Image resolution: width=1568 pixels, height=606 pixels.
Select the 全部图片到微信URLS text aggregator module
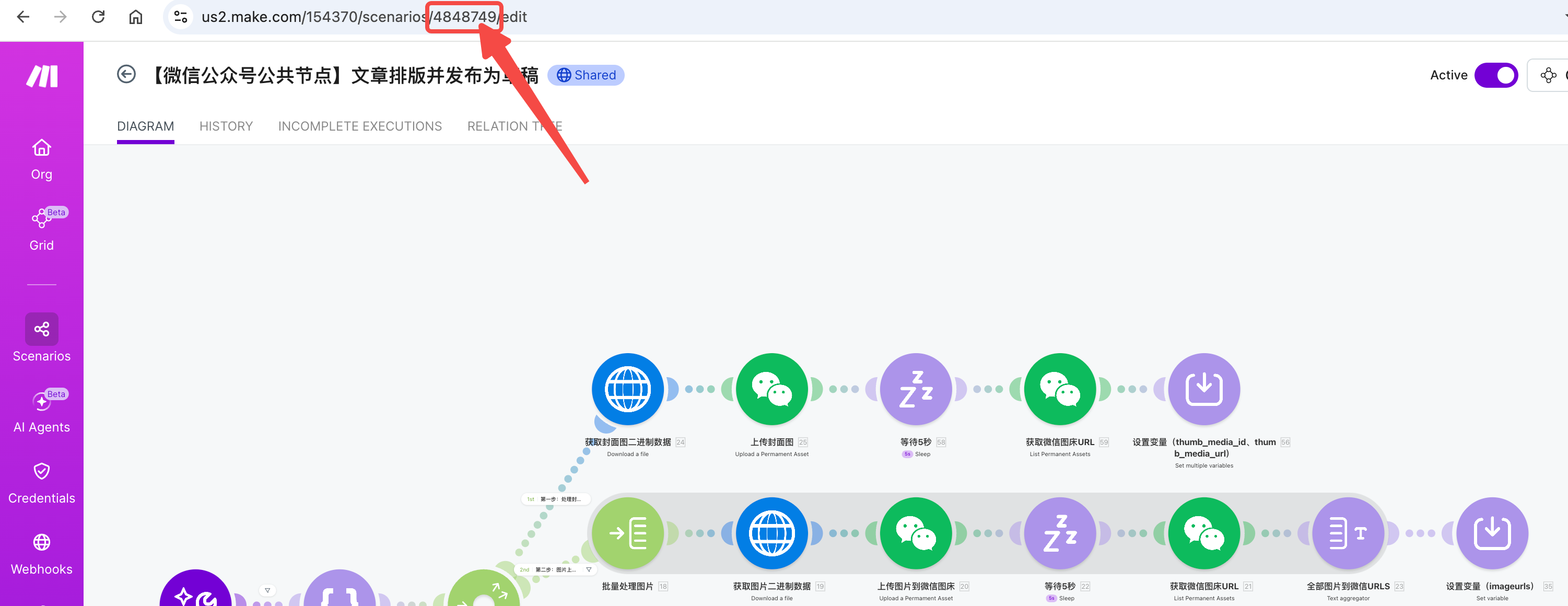[1348, 533]
